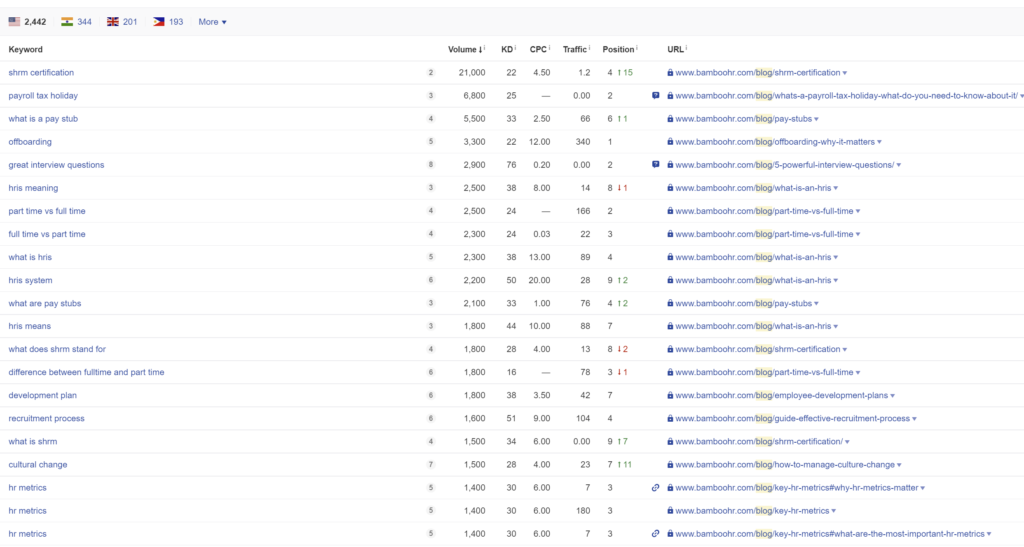This screenshot has width=1024, height=547.
Task: Open the More countries dropdown
Action: [x=212, y=22]
